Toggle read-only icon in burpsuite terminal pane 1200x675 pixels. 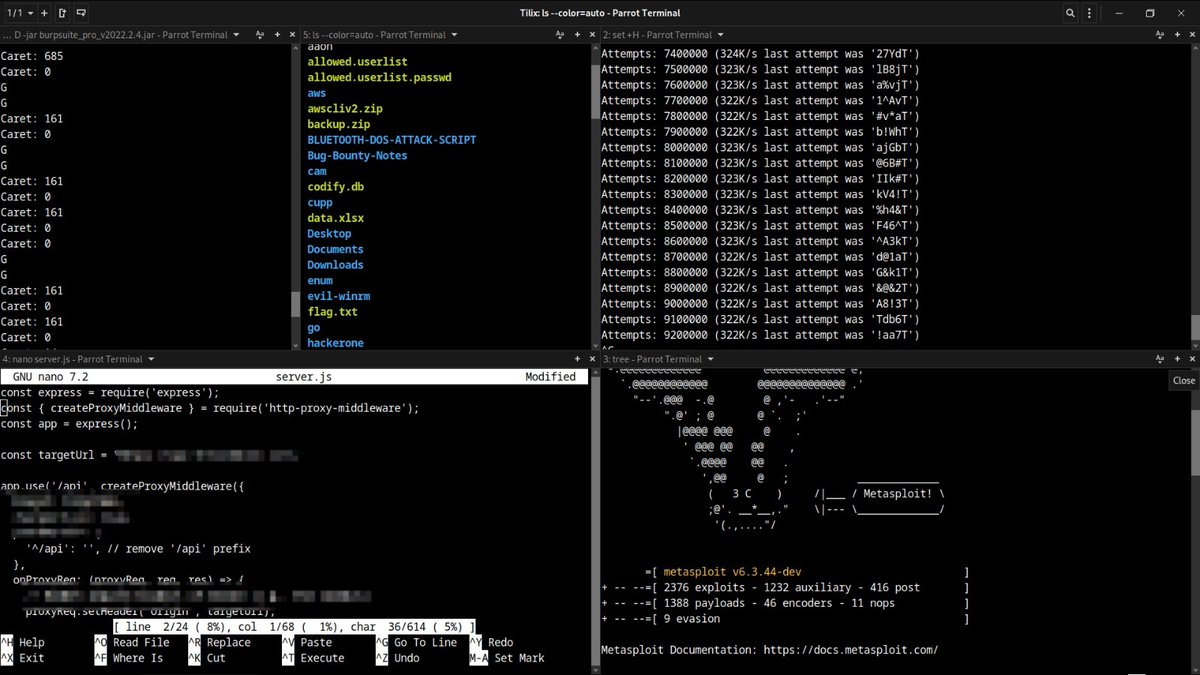click(259, 35)
